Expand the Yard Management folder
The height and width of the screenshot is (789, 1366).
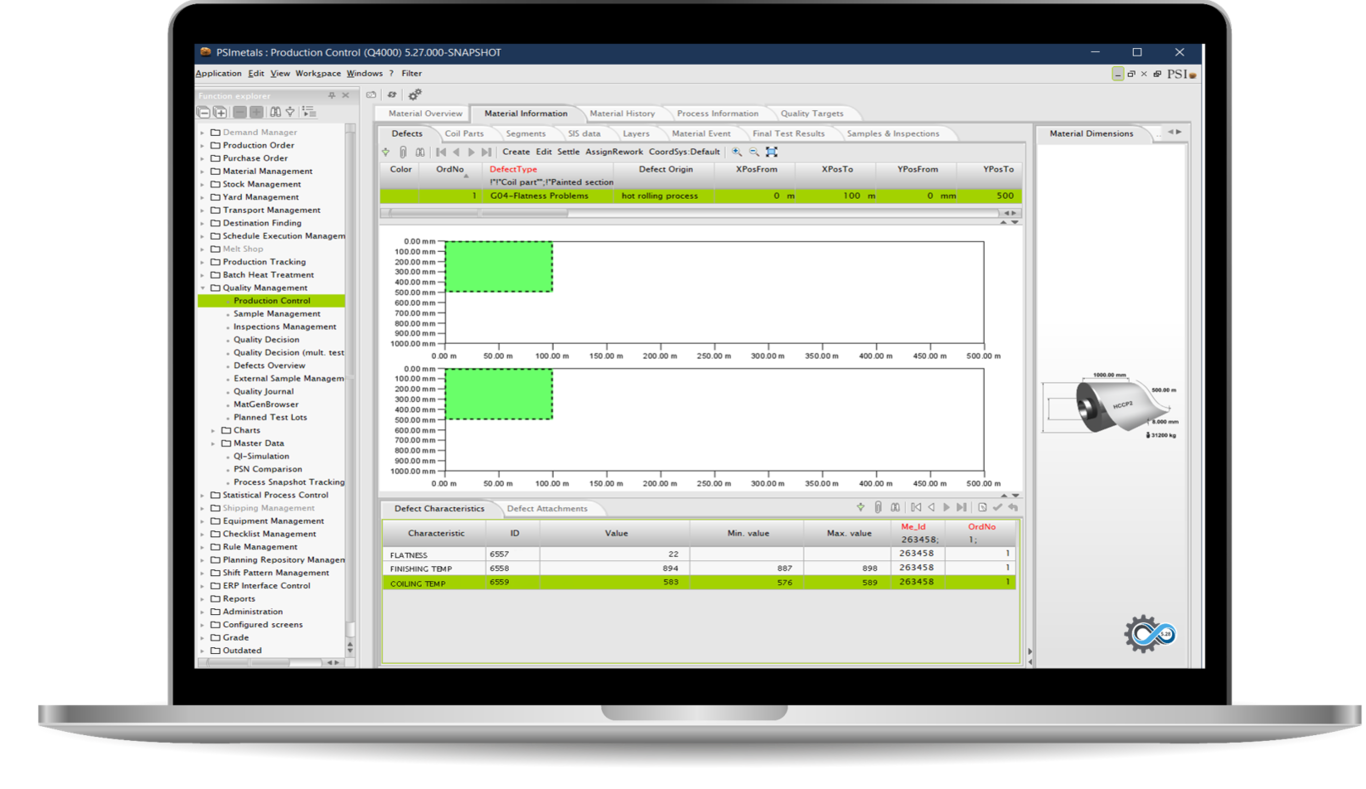pyautogui.click(x=203, y=197)
